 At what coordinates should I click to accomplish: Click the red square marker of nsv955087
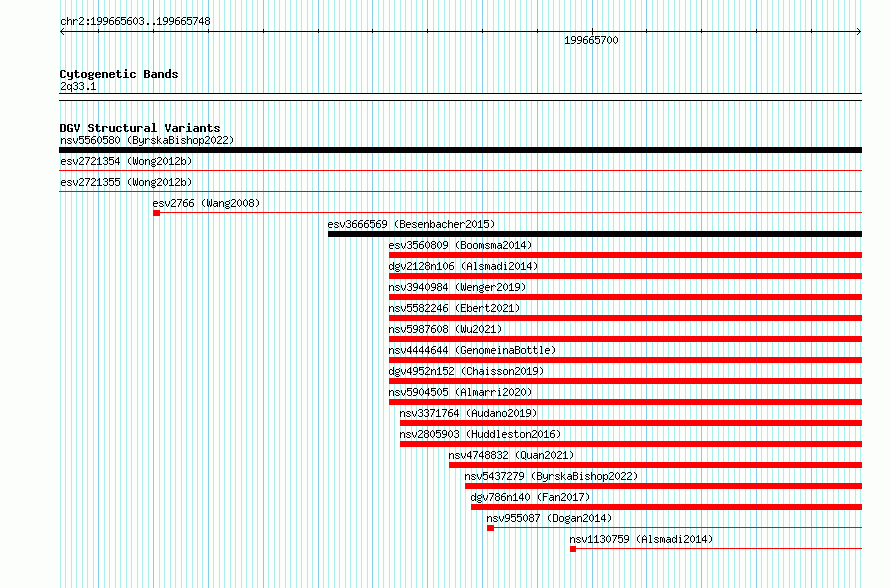pyautogui.click(x=490, y=528)
